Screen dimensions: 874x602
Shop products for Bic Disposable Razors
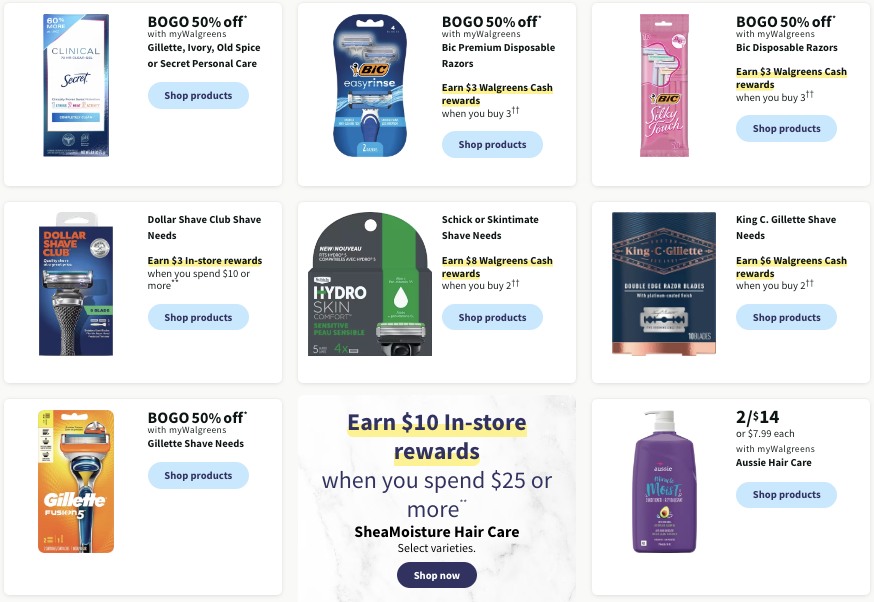786,129
